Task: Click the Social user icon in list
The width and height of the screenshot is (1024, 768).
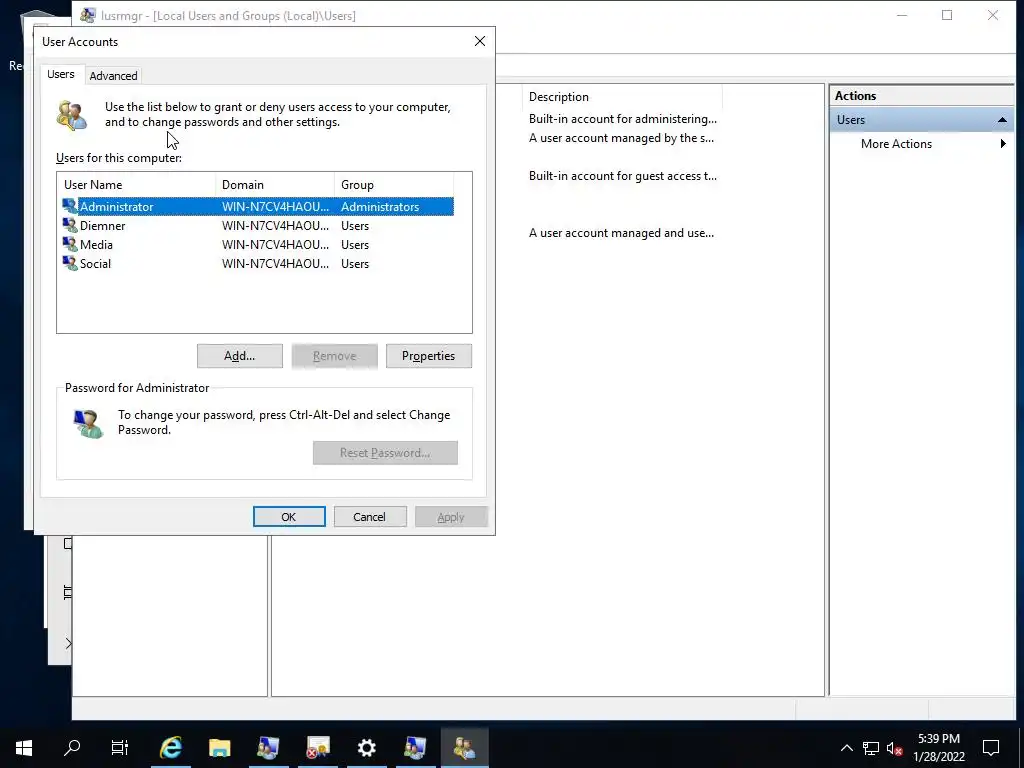Action: [70, 263]
